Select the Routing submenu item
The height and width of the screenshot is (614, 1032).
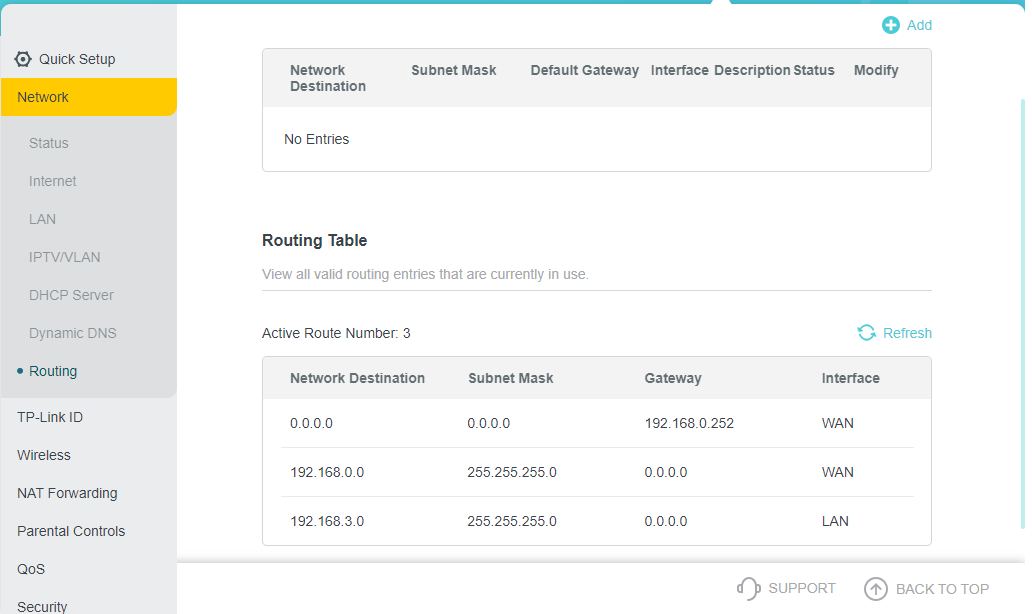tap(53, 371)
